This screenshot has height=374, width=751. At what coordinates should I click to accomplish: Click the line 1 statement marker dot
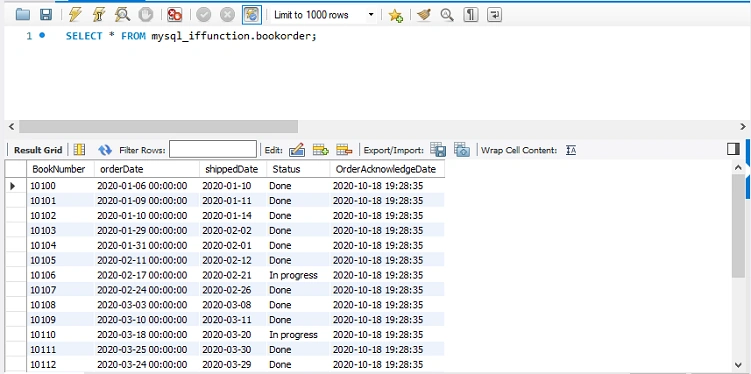(42, 35)
